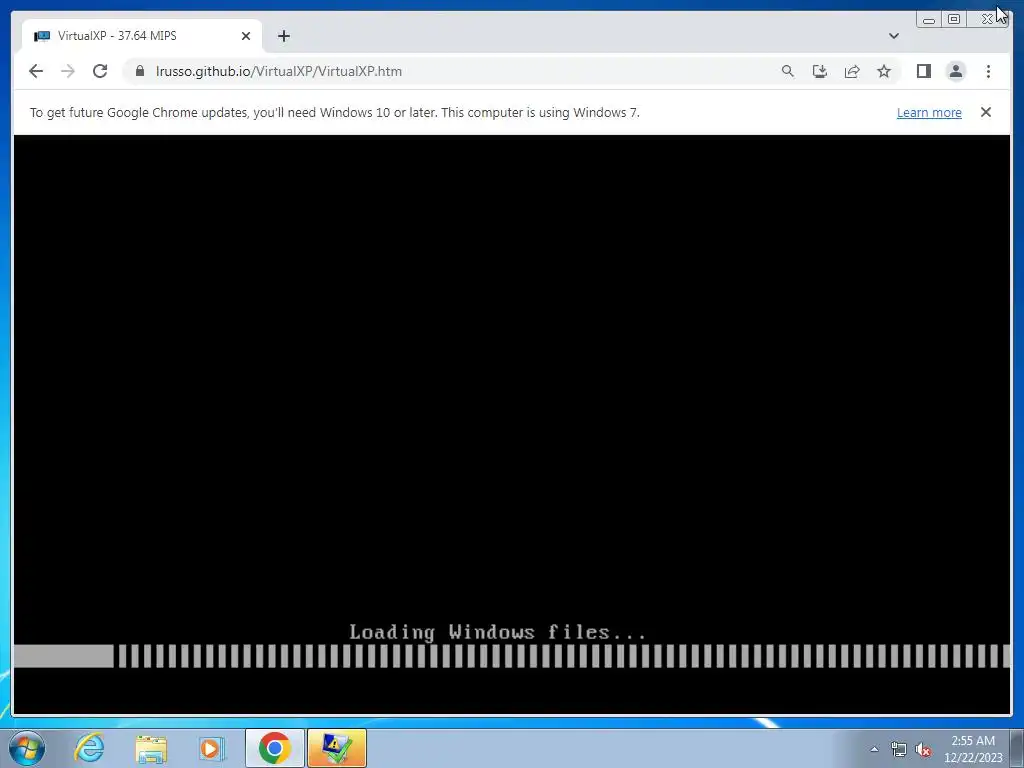Minimize the Chrome window
The image size is (1024, 768).
[929, 20]
